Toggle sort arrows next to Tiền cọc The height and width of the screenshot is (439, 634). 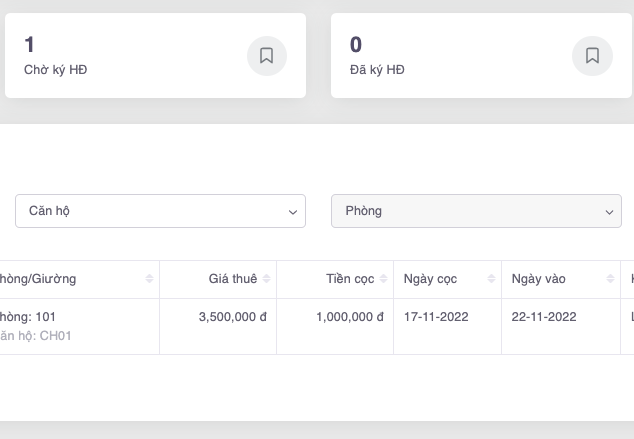pyautogui.click(x=383, y=279)
